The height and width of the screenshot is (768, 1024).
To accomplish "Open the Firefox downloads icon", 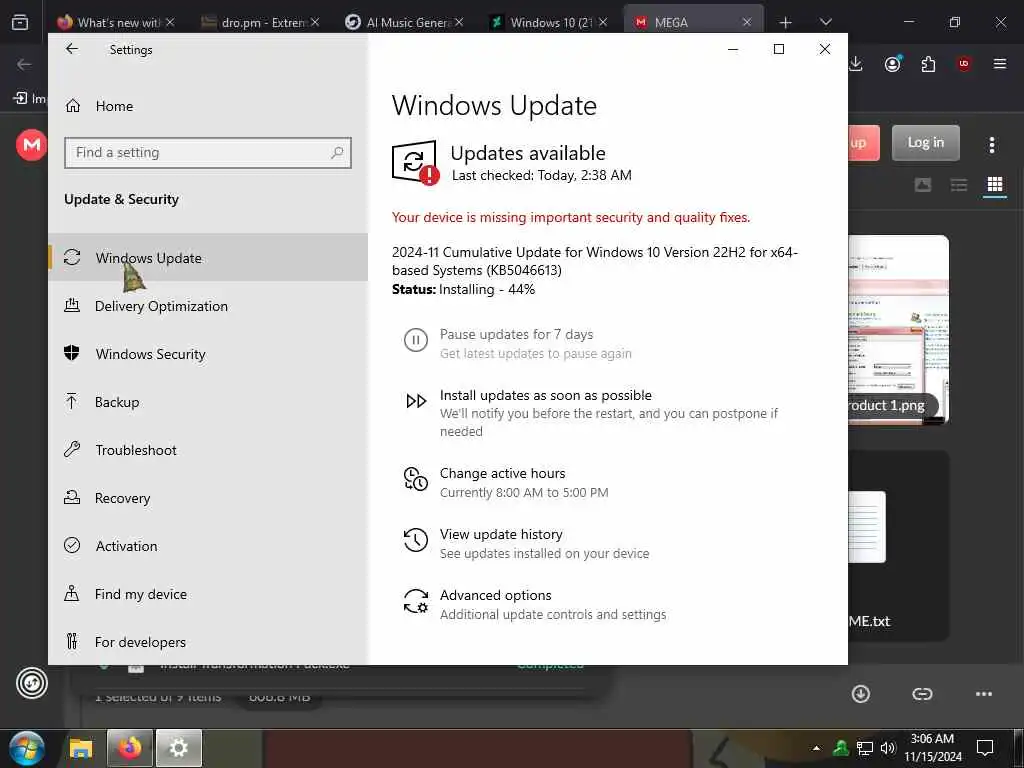I will point(856,63).
